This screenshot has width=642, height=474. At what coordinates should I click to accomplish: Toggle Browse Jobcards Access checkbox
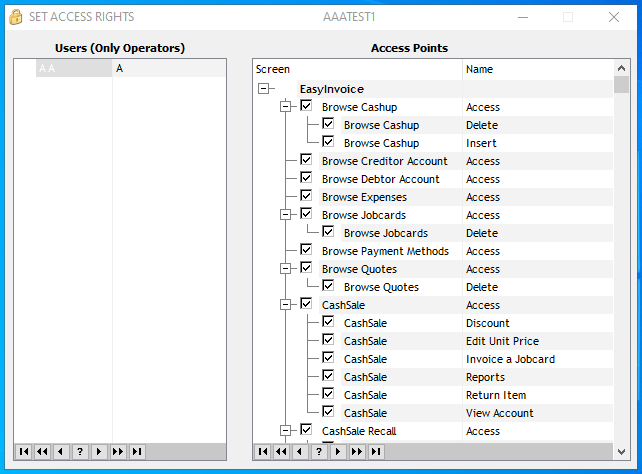(x=306, y=214)
